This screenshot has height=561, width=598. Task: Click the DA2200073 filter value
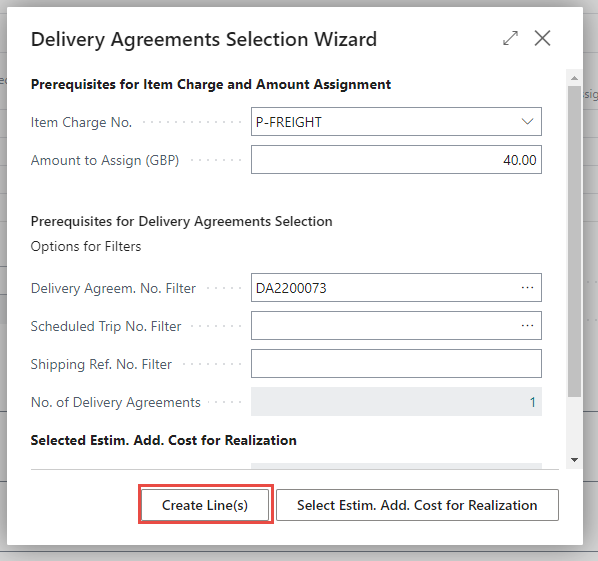pos(291,288)
